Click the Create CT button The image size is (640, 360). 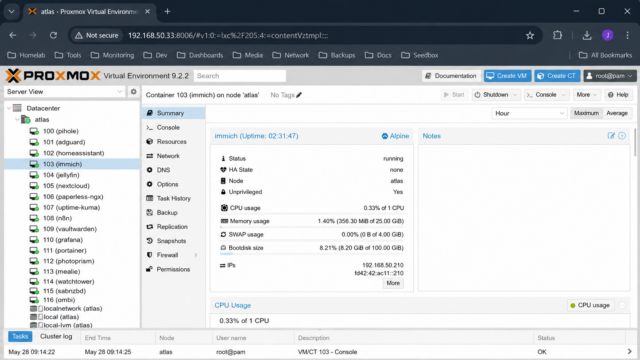tap(557, 76)
